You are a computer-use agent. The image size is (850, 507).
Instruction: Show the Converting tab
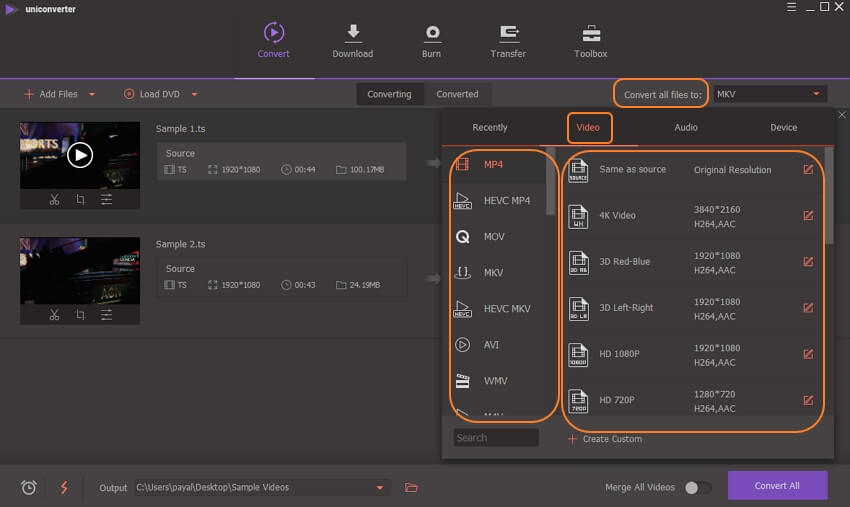click(389, 94)
